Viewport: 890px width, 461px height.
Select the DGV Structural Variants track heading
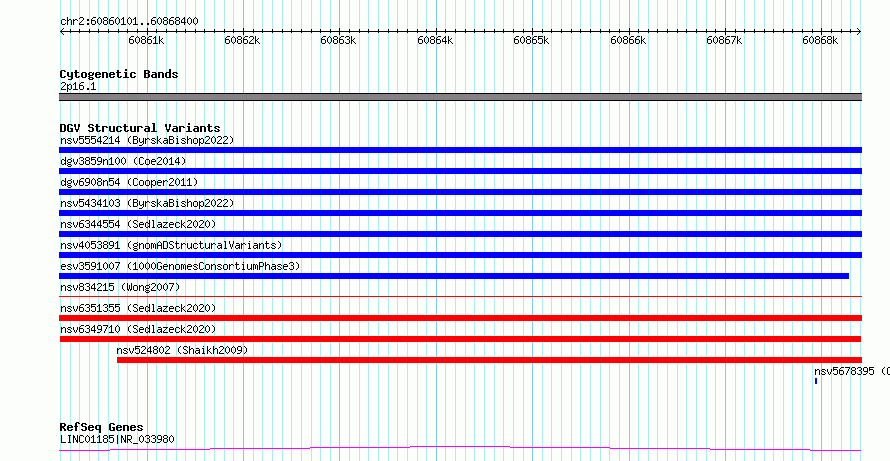tap(140, 128)
